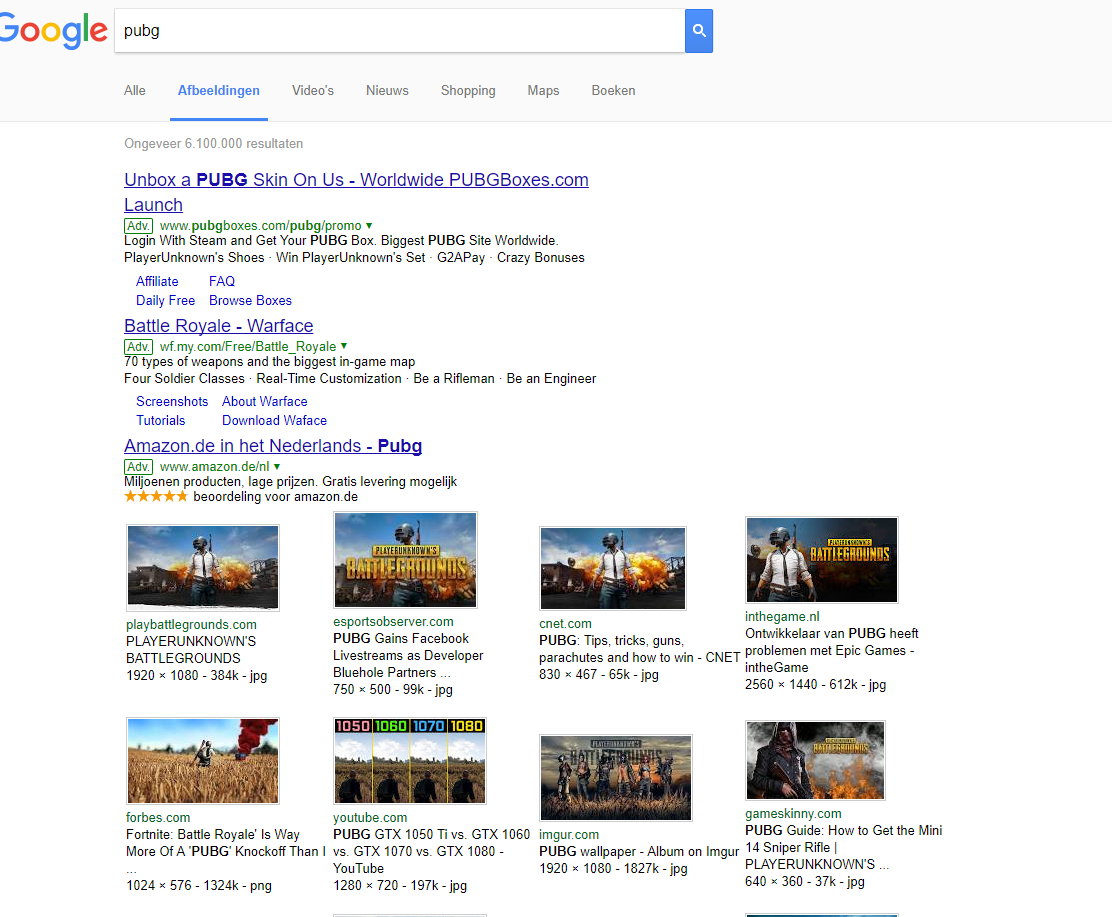Click 'Ongeveer 6.100.000 resultaten' text
Viewport: 1112px width, 917px height.
click(x=213, y=143)
